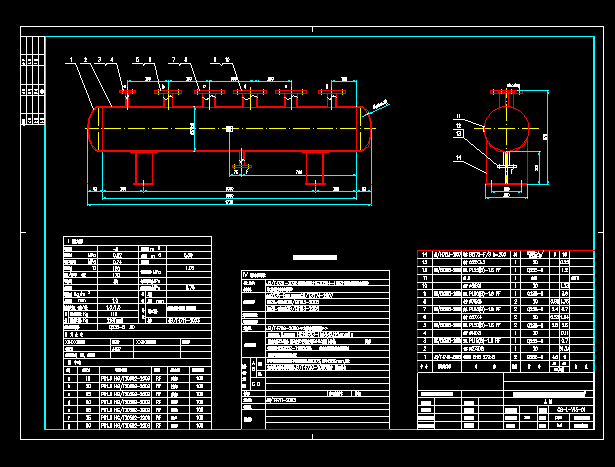Select the white title bar above the requirements table
This screenshot has width=615, height=467.
315,259
